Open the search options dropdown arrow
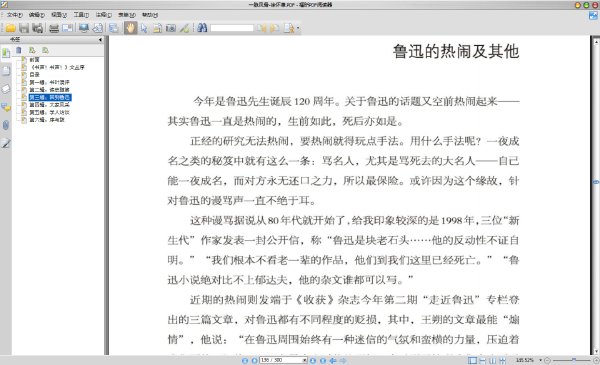Image resolution: width=600 pixels, height=365 pixels. point(298,28)
